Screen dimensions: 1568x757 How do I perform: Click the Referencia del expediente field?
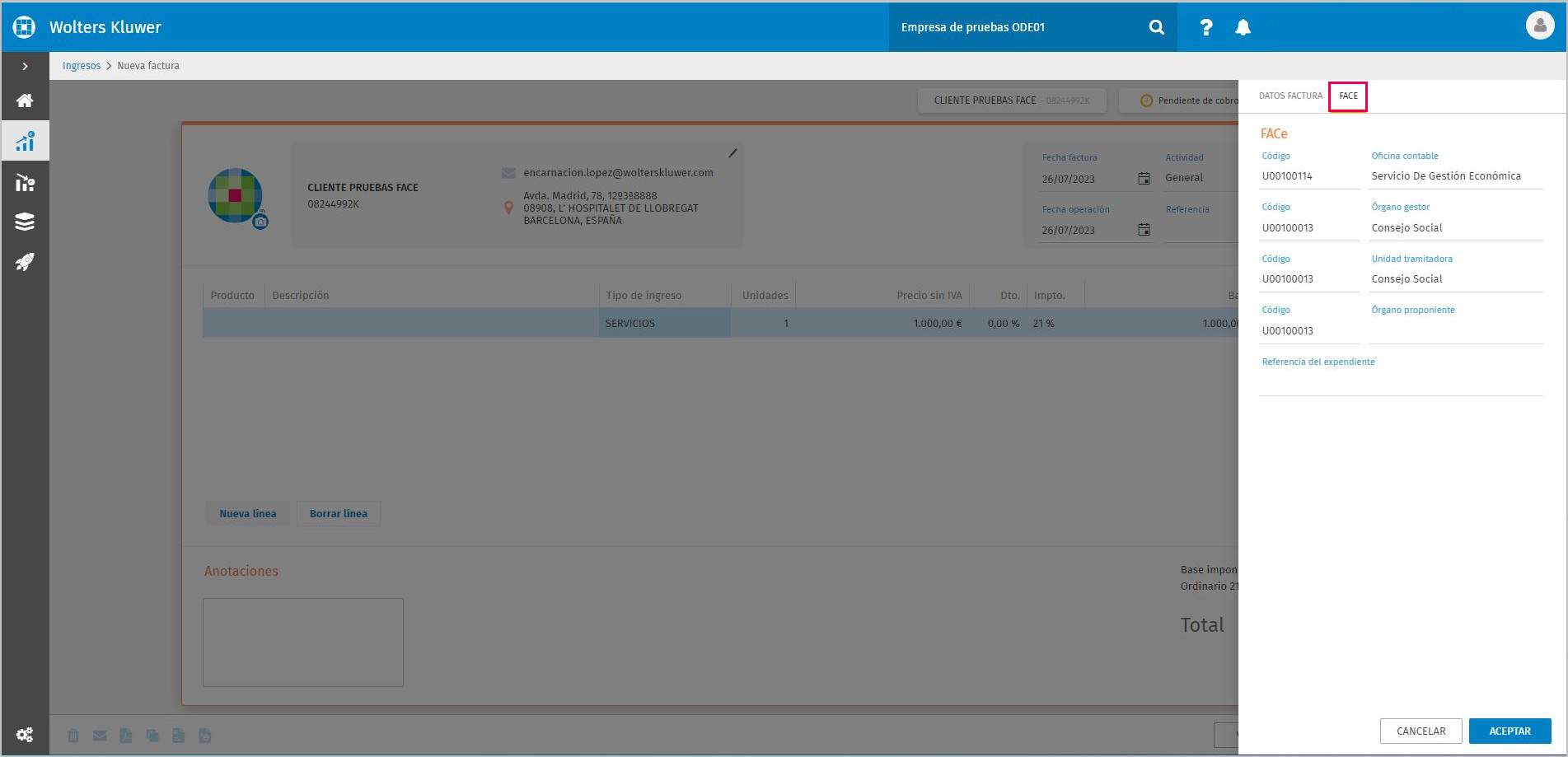click(x=1401, y=383)
